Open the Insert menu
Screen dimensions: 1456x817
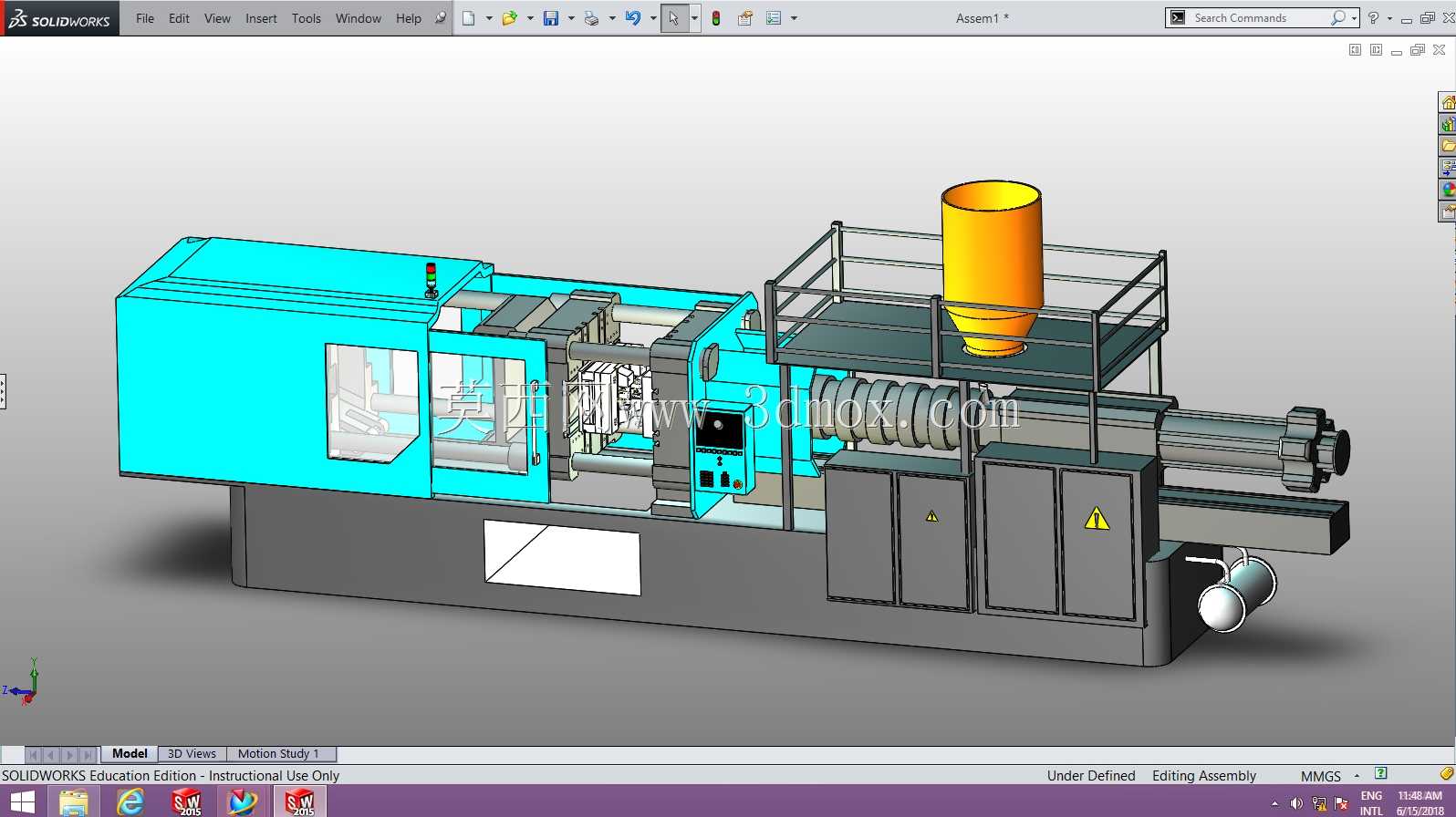click(261, 18)
